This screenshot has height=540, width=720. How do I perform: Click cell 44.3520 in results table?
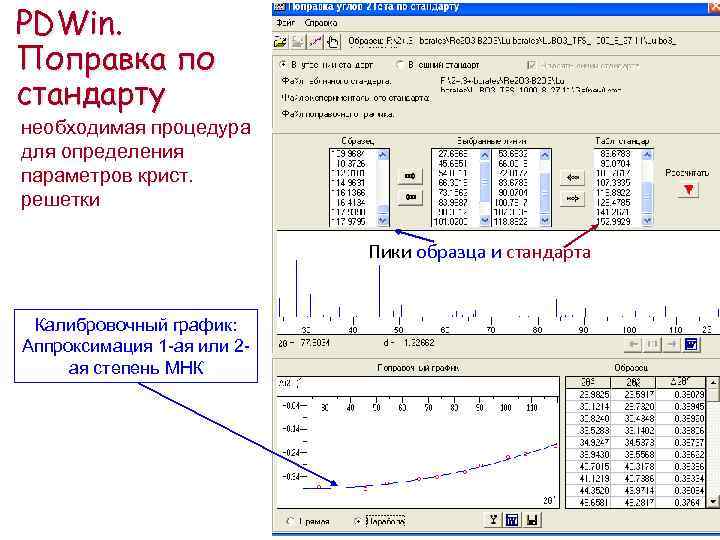tap(588, 490)
